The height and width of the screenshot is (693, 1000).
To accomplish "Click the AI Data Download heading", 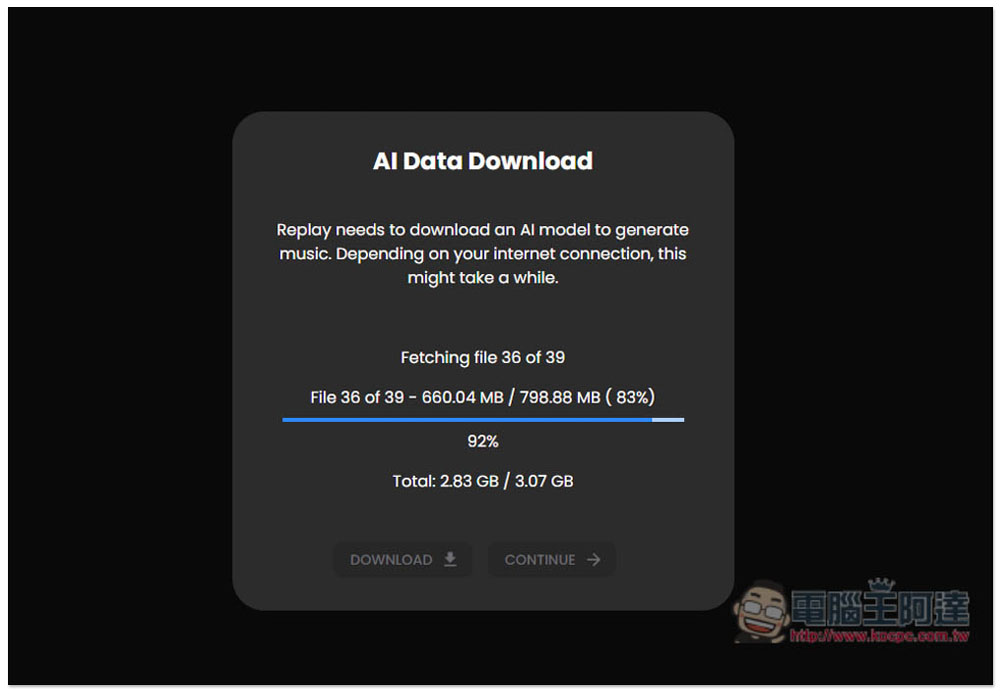I will point(483,161).
